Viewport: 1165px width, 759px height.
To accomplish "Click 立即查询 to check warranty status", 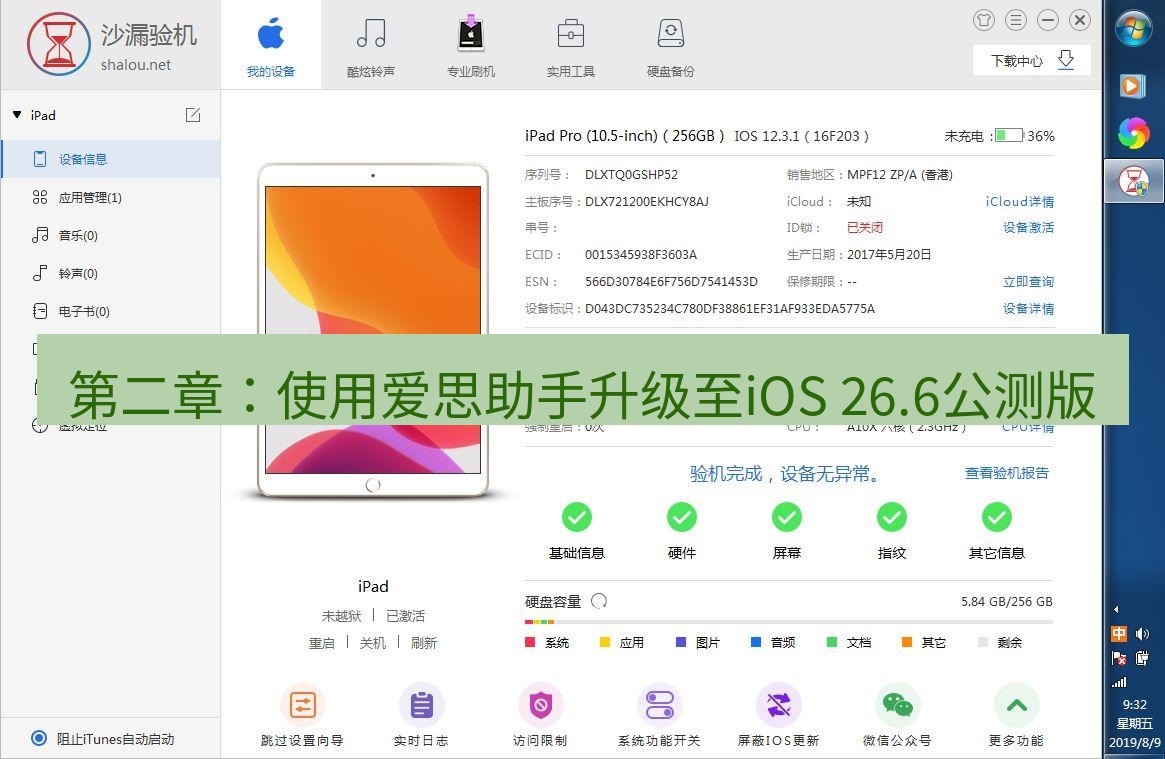I will coord(1028,281).
